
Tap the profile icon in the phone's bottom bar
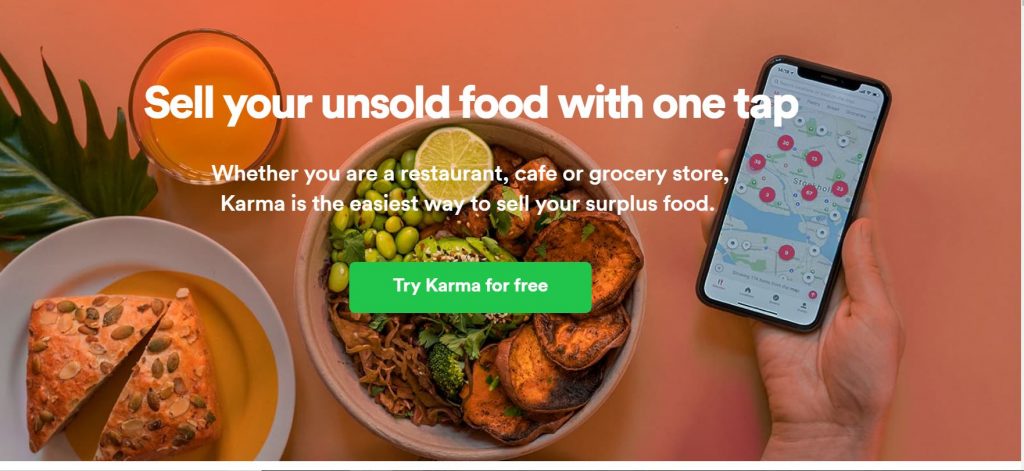tap(803, 306)
